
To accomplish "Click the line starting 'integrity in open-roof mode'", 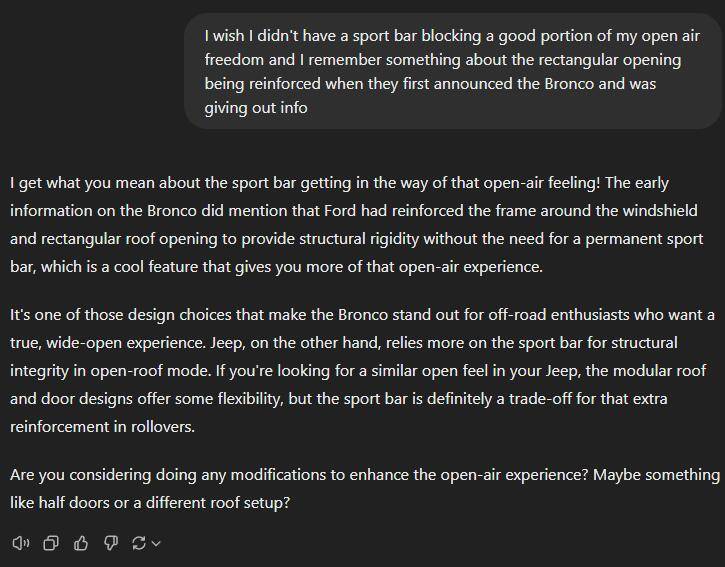I will coord(358,371).
